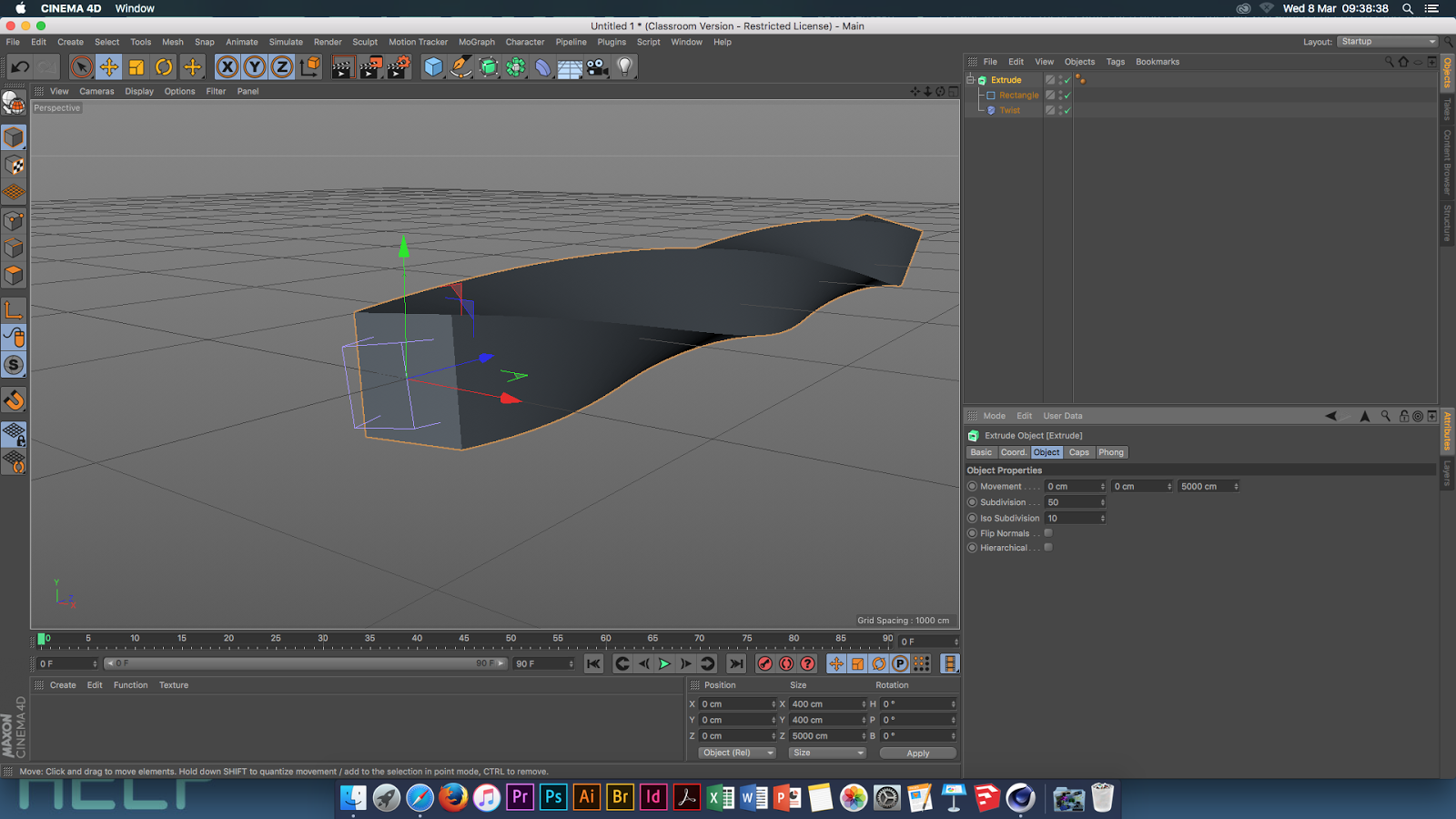Switch to the Caps tab
1456x819 pixels.
pos(1078,452)
